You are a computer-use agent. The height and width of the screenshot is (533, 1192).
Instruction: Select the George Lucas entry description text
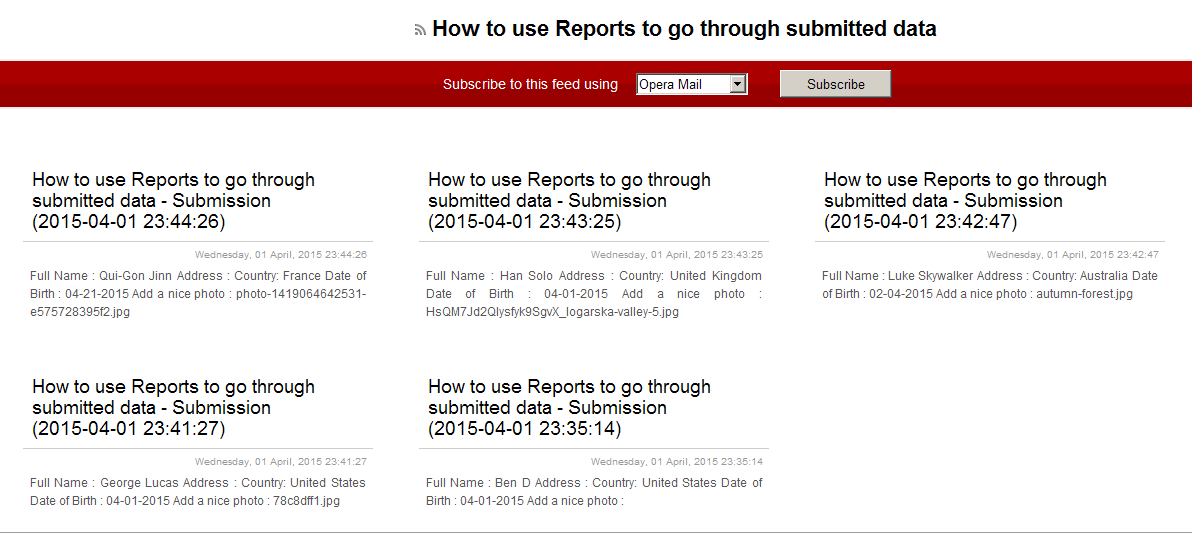point(198,492)
